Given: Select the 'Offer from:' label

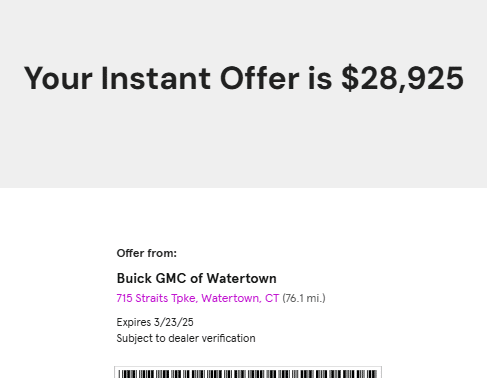Looking at the screenshot, I should (x=147, y=253).
